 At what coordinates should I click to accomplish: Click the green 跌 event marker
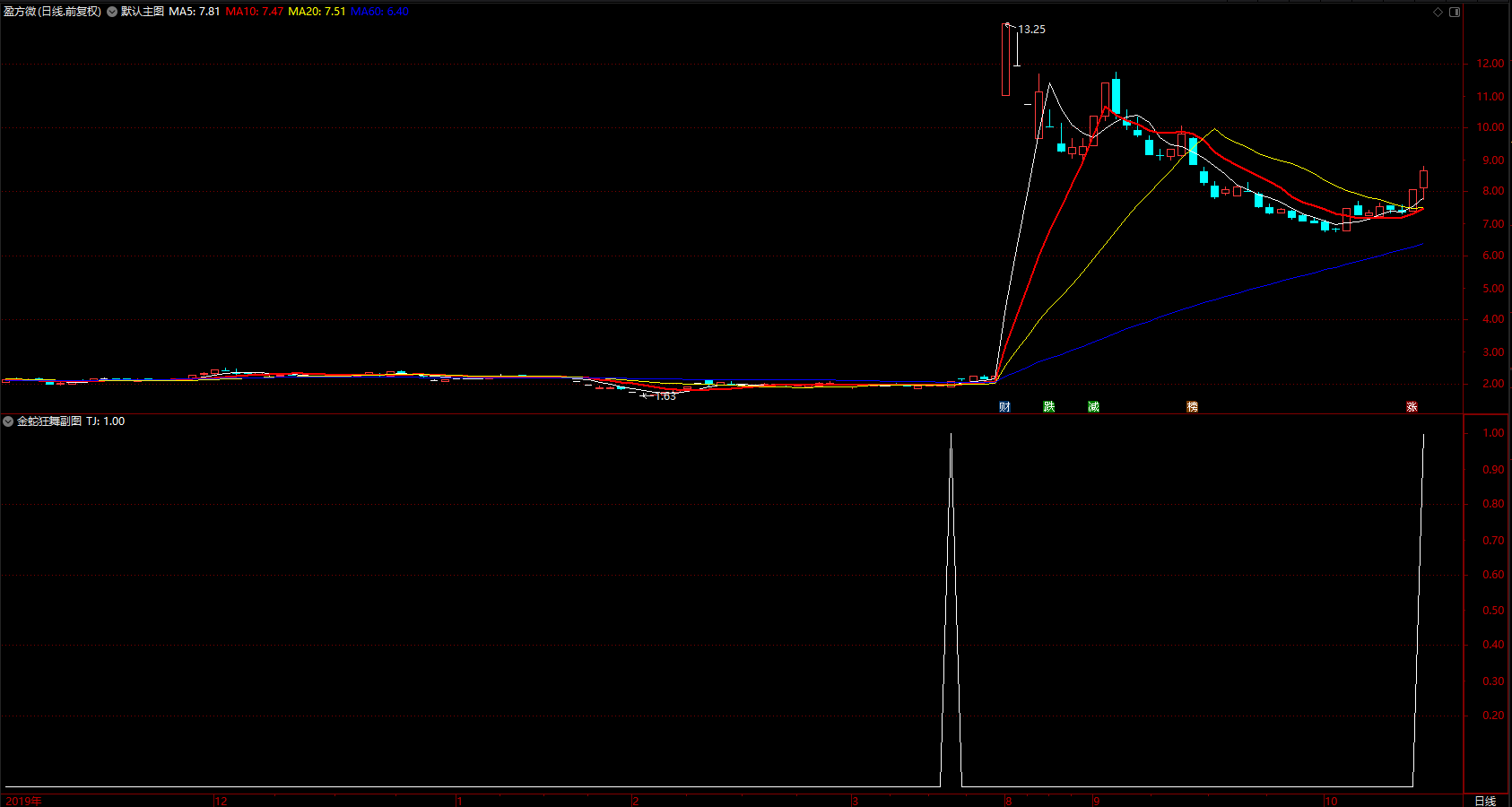tap(1049, 407)
